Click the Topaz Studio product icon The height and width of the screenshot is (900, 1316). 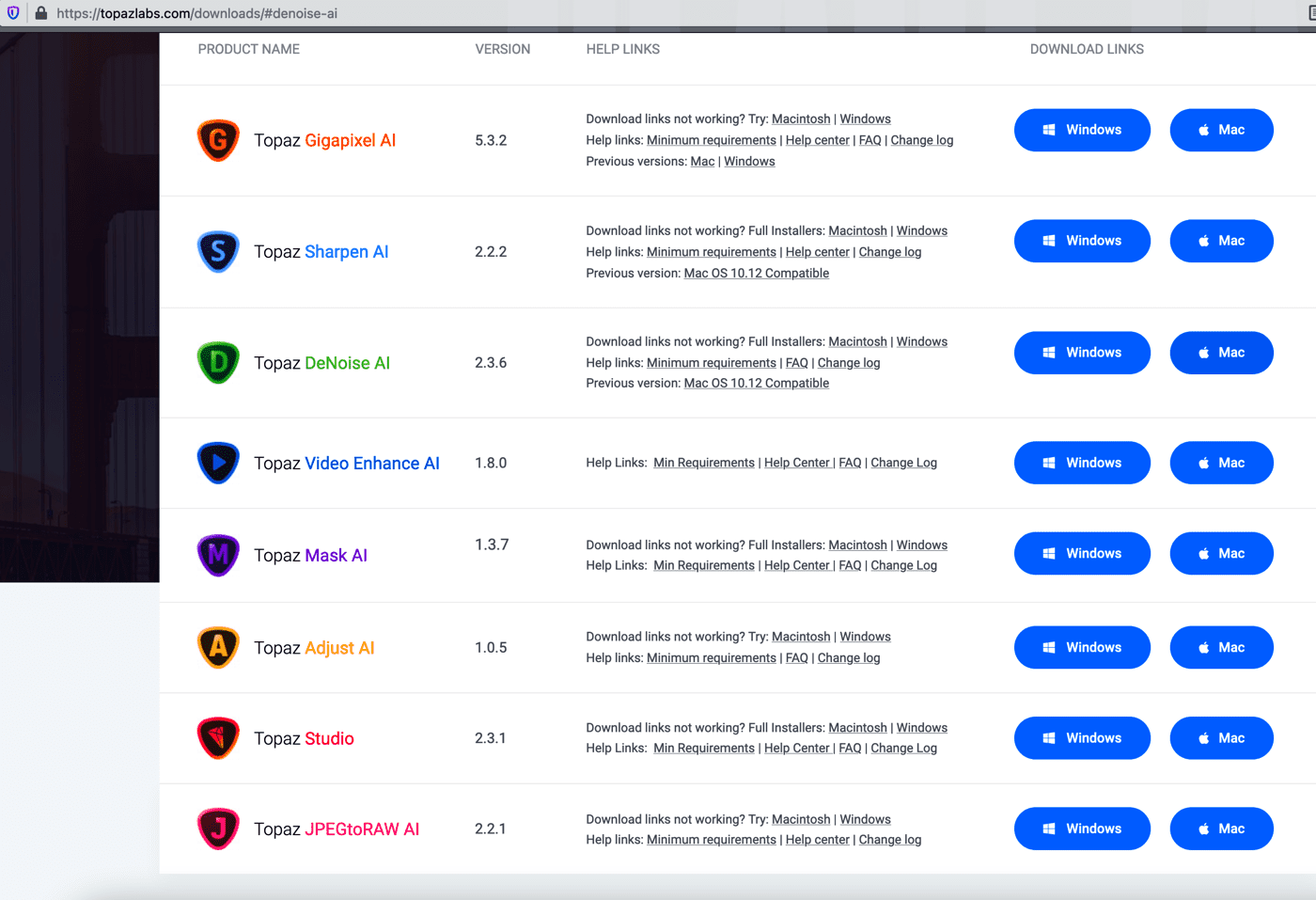(218, 738)
